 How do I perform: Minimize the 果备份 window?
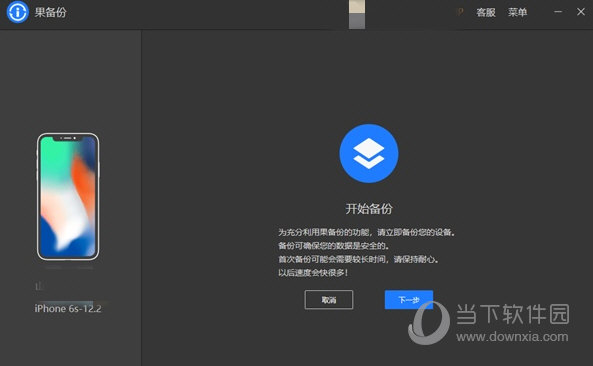pyautogui.click(x=558, y=12)
